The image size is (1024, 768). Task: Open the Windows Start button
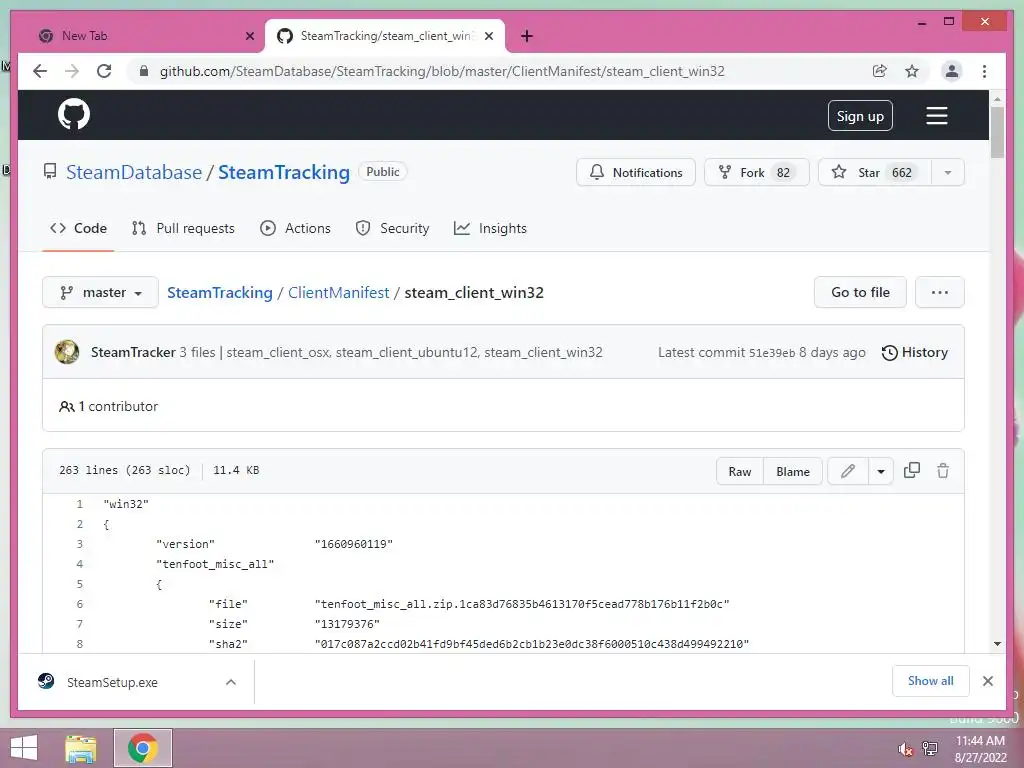[x=24, y=748]
